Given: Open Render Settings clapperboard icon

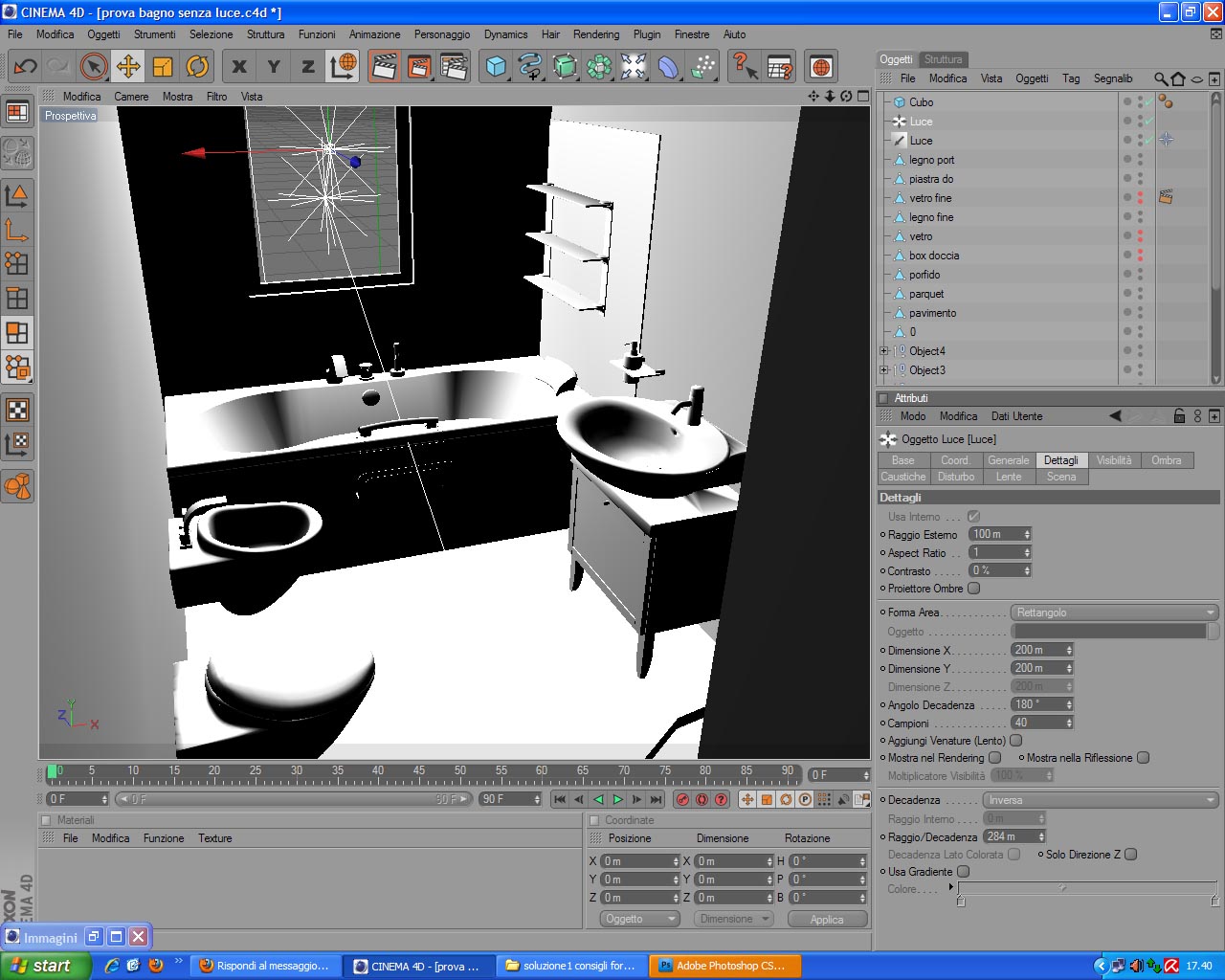Looking at the screenshot, I should [x=454, y=66].
